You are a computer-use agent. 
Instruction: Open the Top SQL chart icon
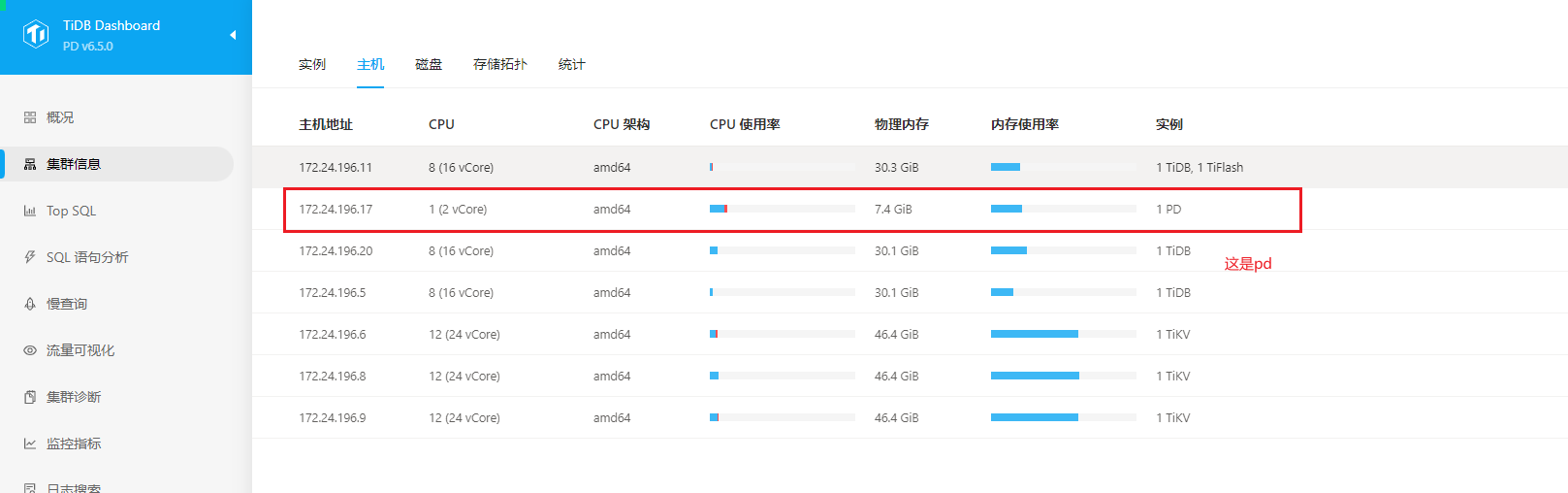(x=30, y=211)
